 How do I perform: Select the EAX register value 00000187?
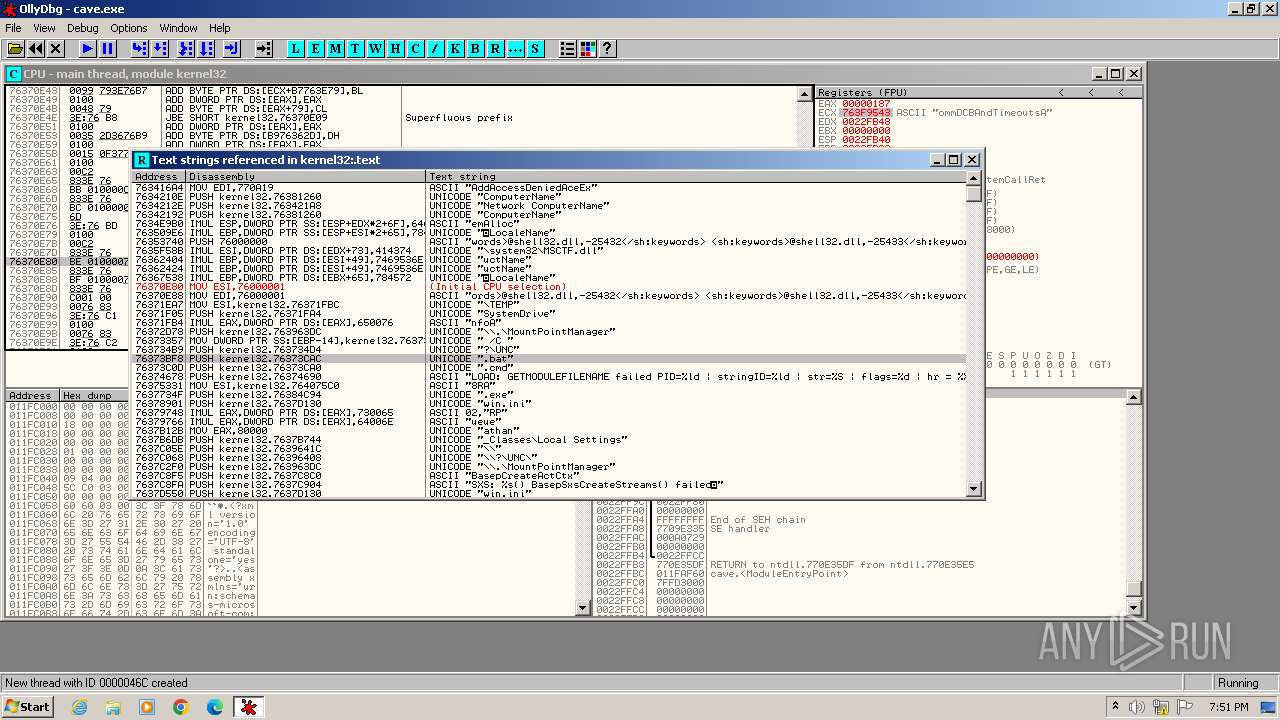(866, 104)
